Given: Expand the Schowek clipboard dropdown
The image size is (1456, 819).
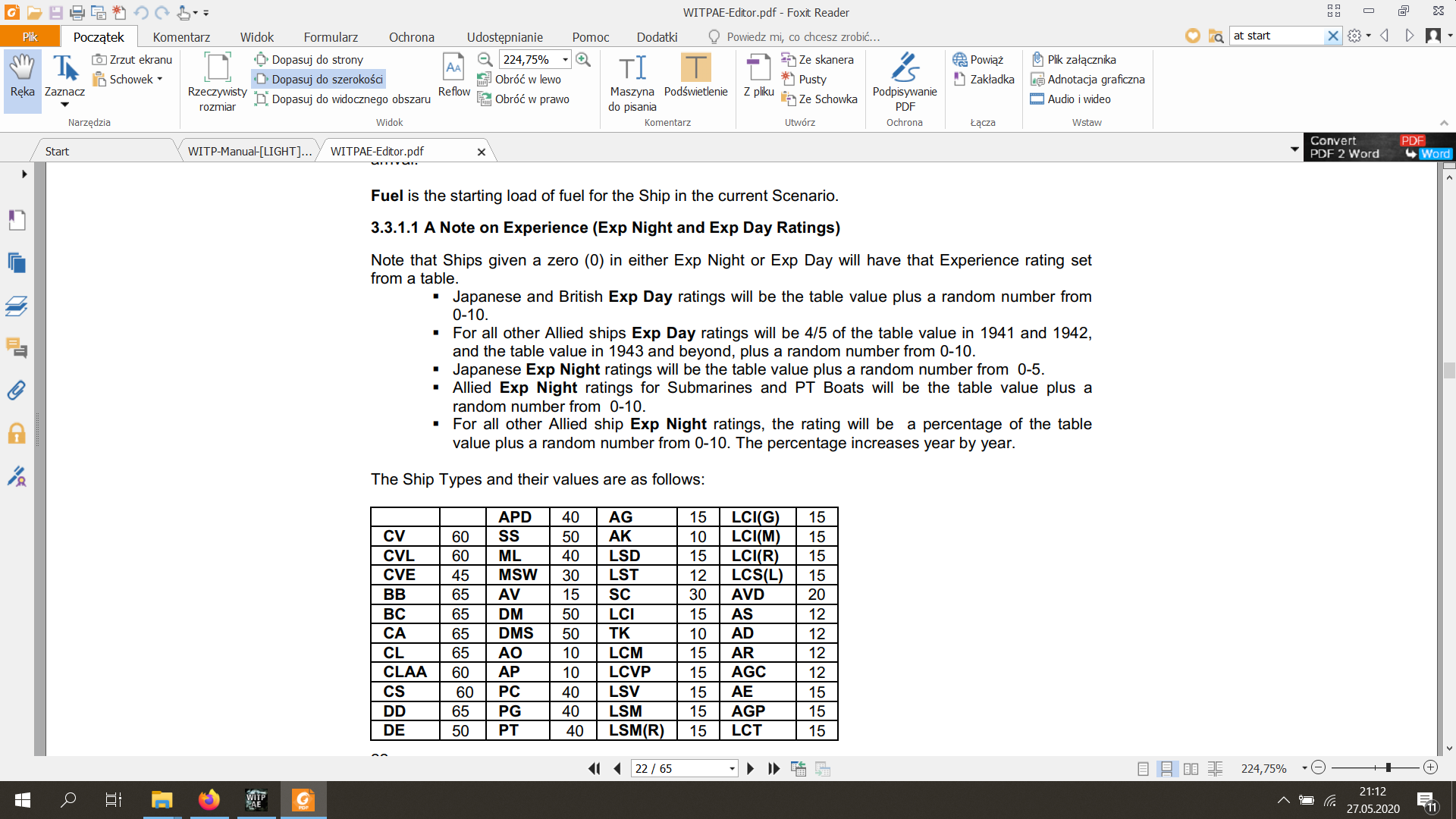Looking at the screenshot, I should coord(159,79).
